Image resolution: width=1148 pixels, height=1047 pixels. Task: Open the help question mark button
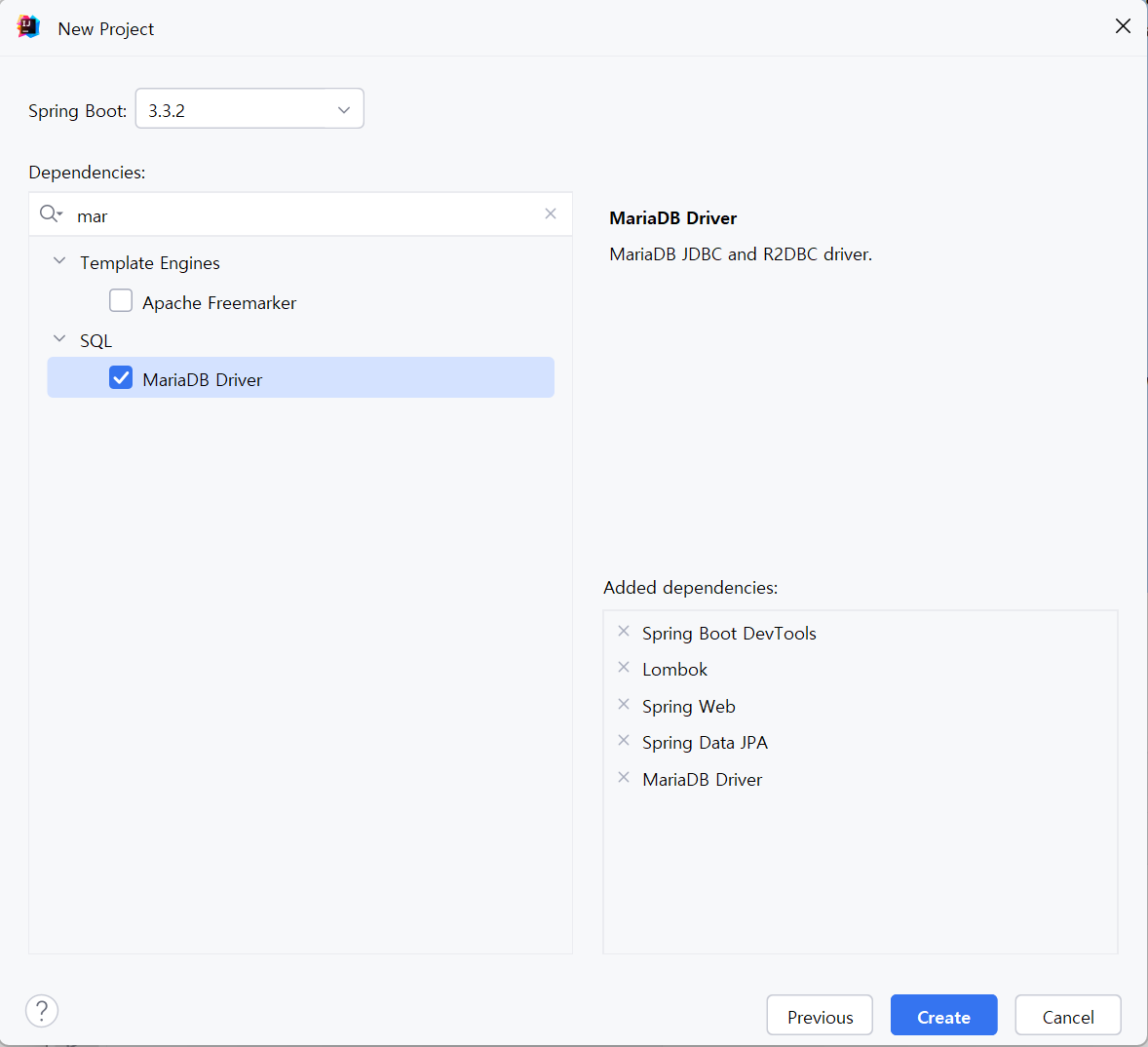(42, 1011)
